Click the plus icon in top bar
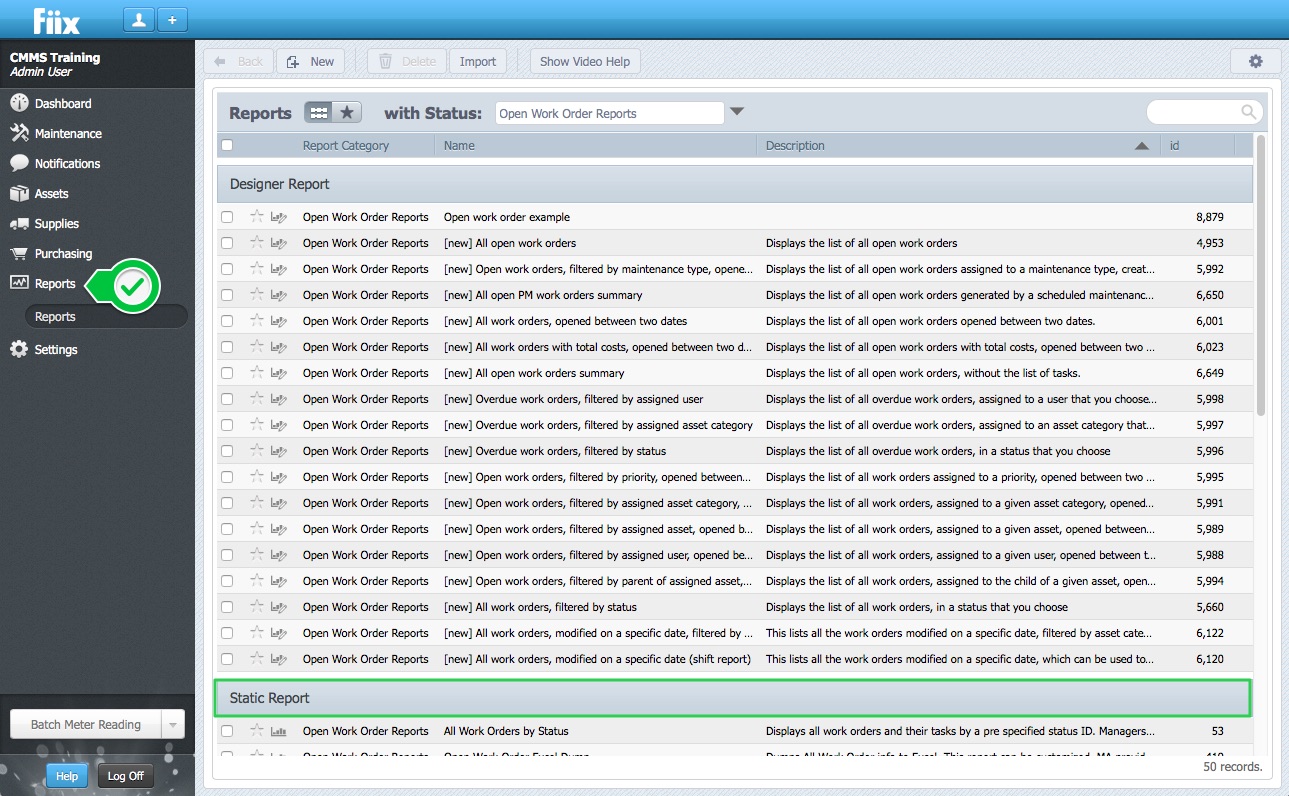 coord(172,20)
